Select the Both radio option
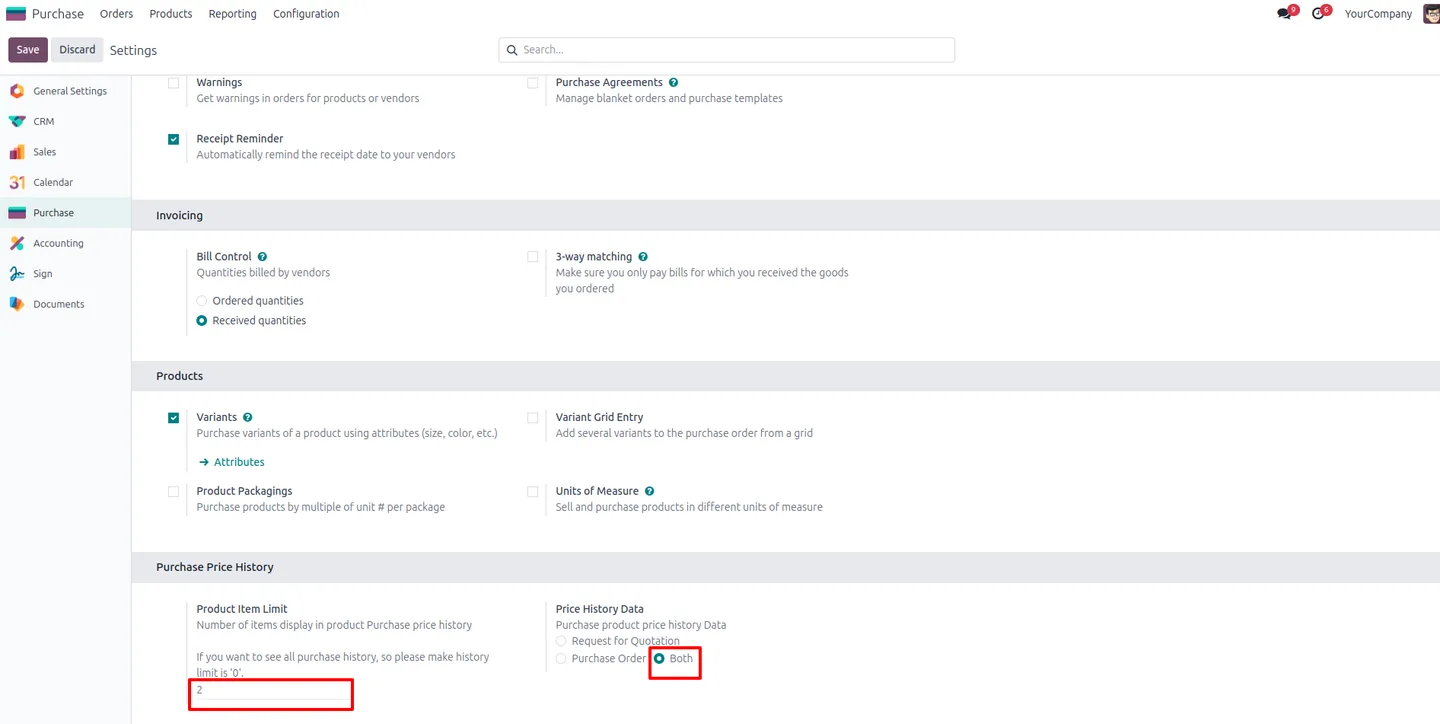 point(659,659)
